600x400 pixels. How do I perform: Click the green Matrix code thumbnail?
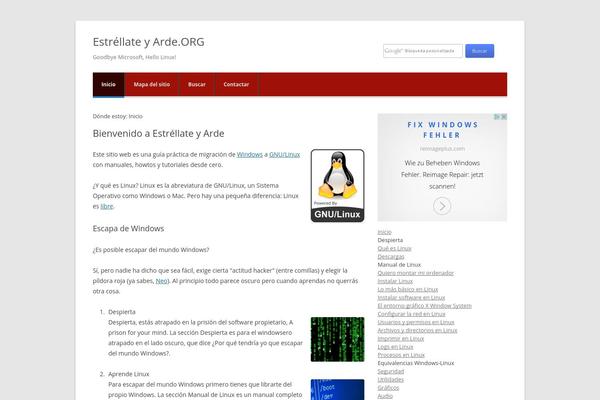tap(338, 339)
